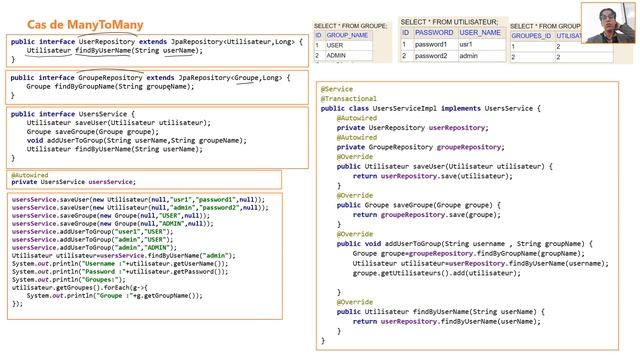This screenshot has width=640, height=360.
Task: Click the saveGroupe(new Groupe(null,"USER",null)) line
Action: 111,216
